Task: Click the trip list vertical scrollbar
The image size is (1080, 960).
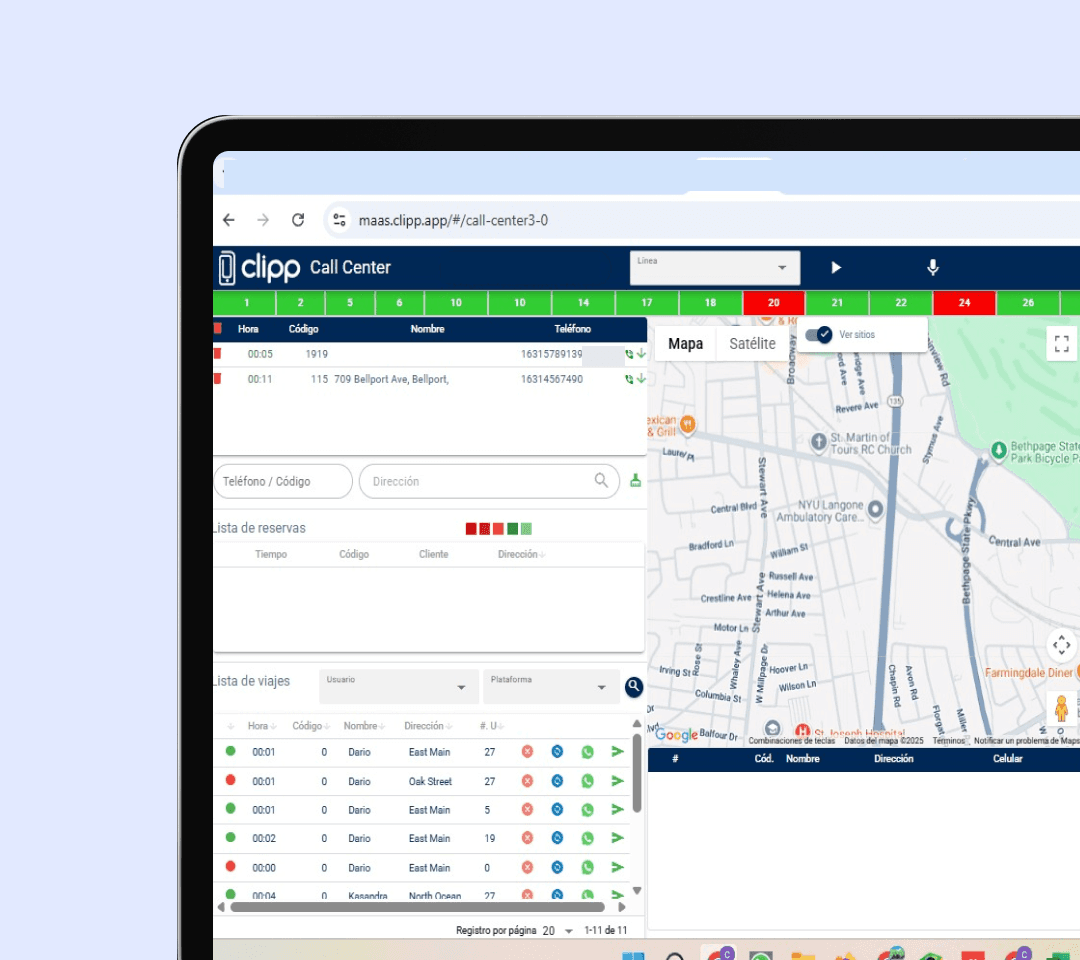Action: [x=637, y=773]
